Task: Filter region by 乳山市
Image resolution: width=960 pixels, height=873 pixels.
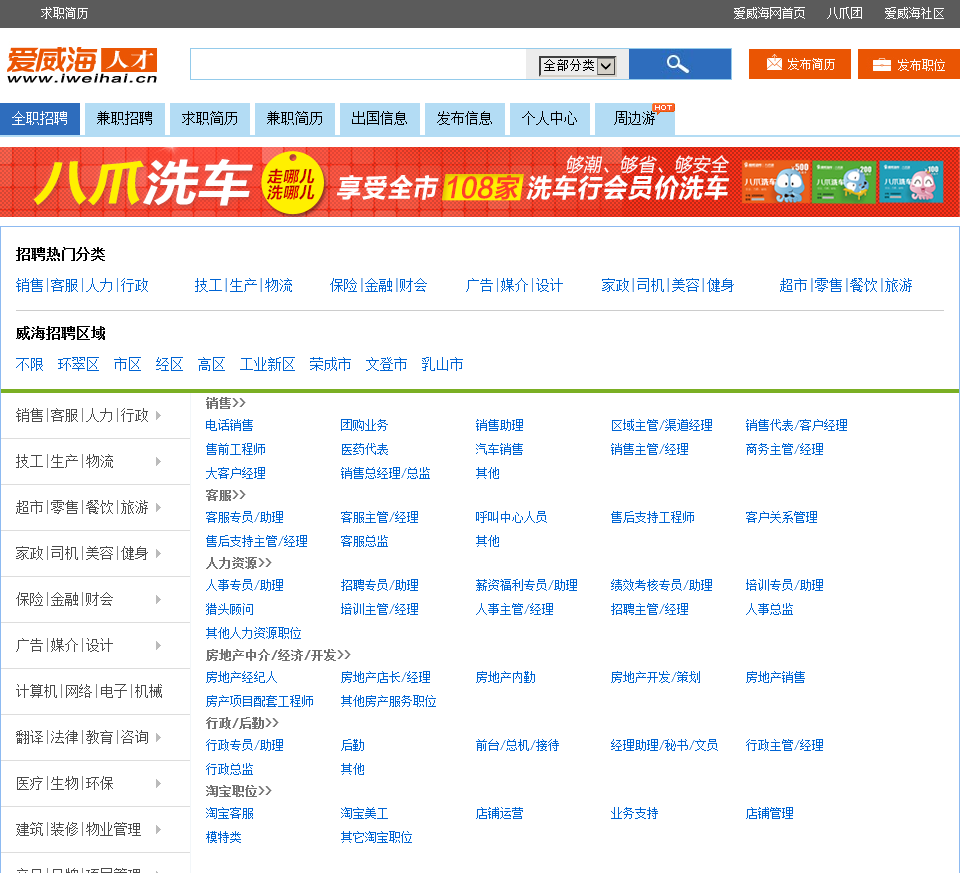Action: (x=442, y=365)
